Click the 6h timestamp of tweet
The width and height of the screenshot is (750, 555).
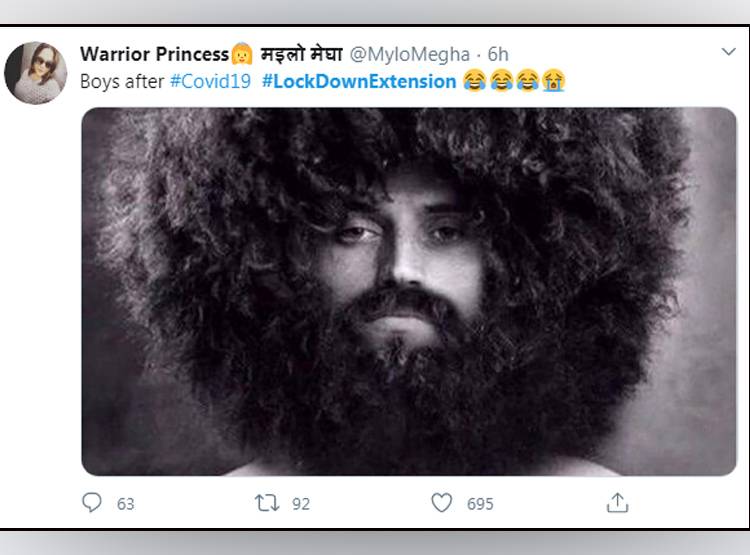point(498,54)
